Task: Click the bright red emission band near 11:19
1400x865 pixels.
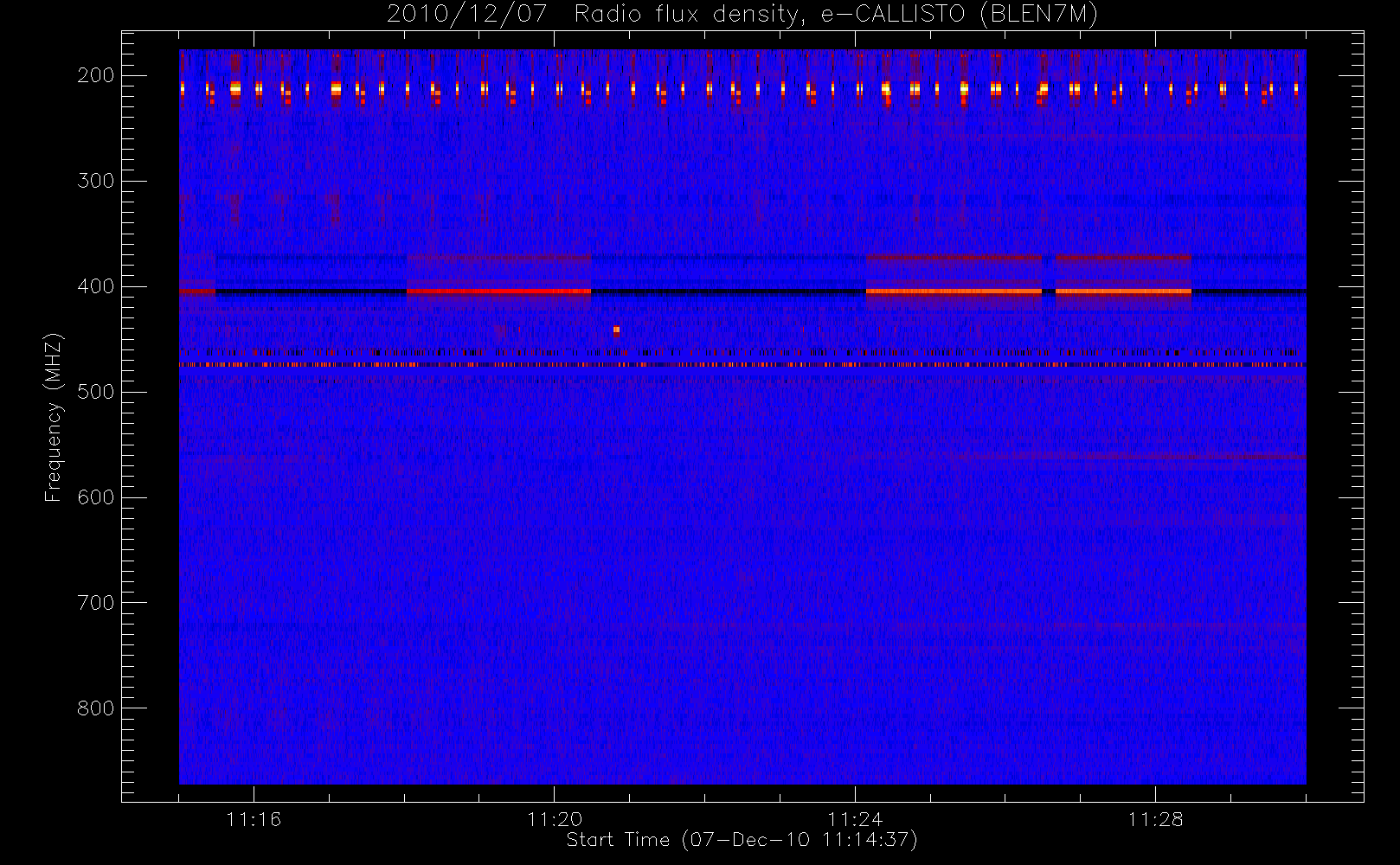Action: pos(498,292)
